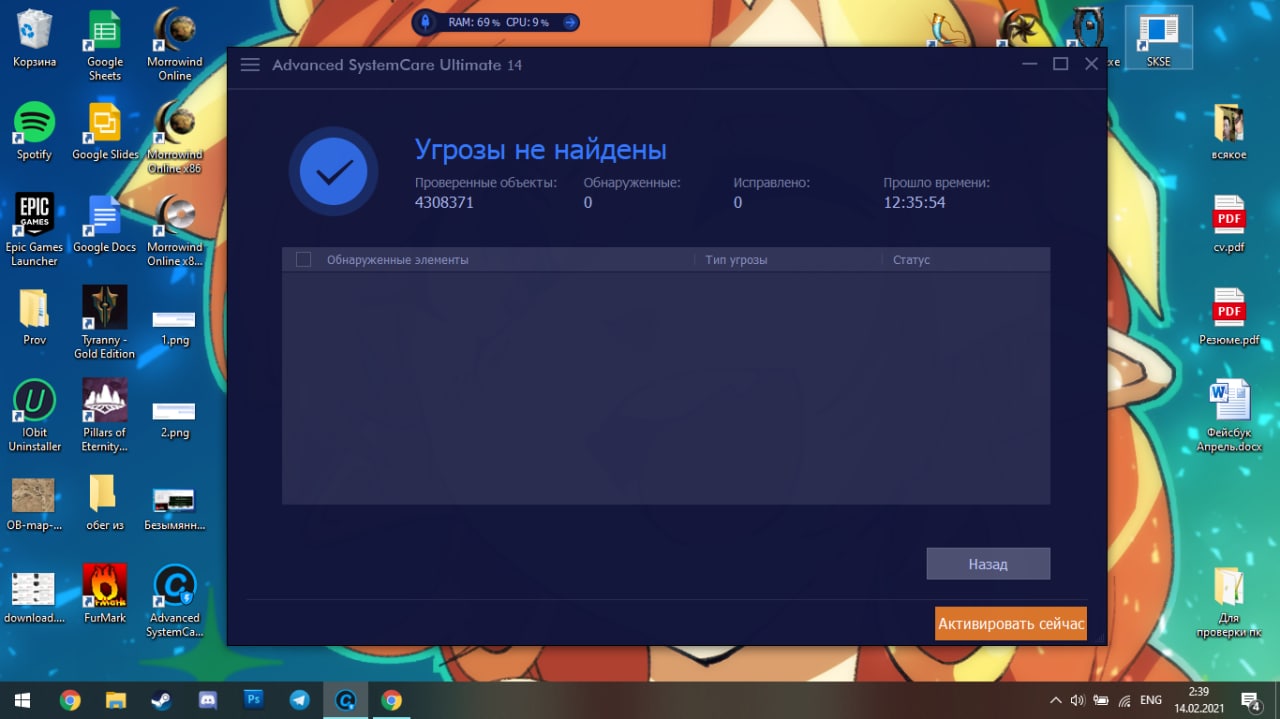The width and height of the screenshot is (1280, 719).
Task: Click the network icon in system tray
Action: coord(1124,700)
